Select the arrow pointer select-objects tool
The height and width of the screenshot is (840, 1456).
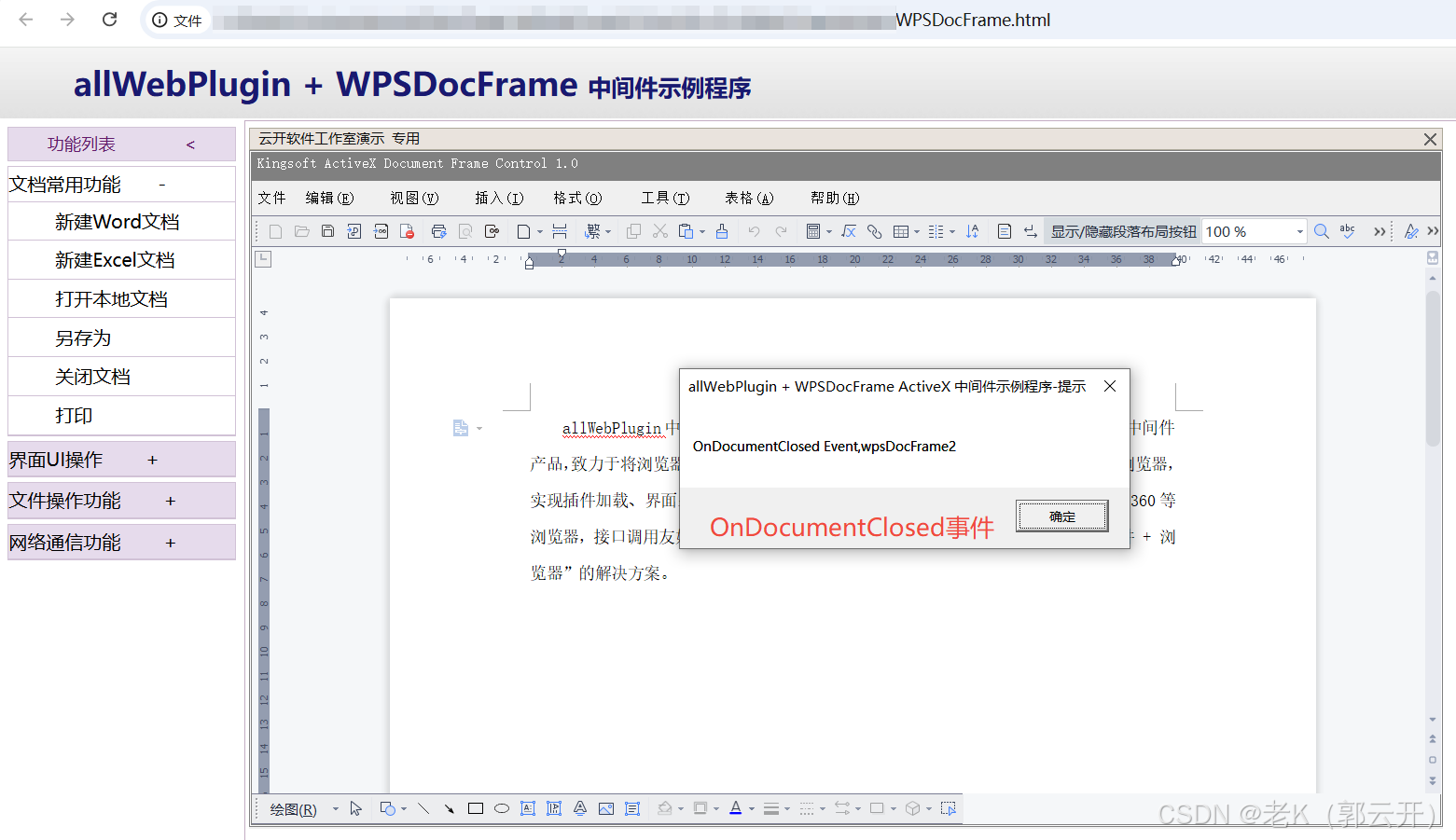pos(355,808)
